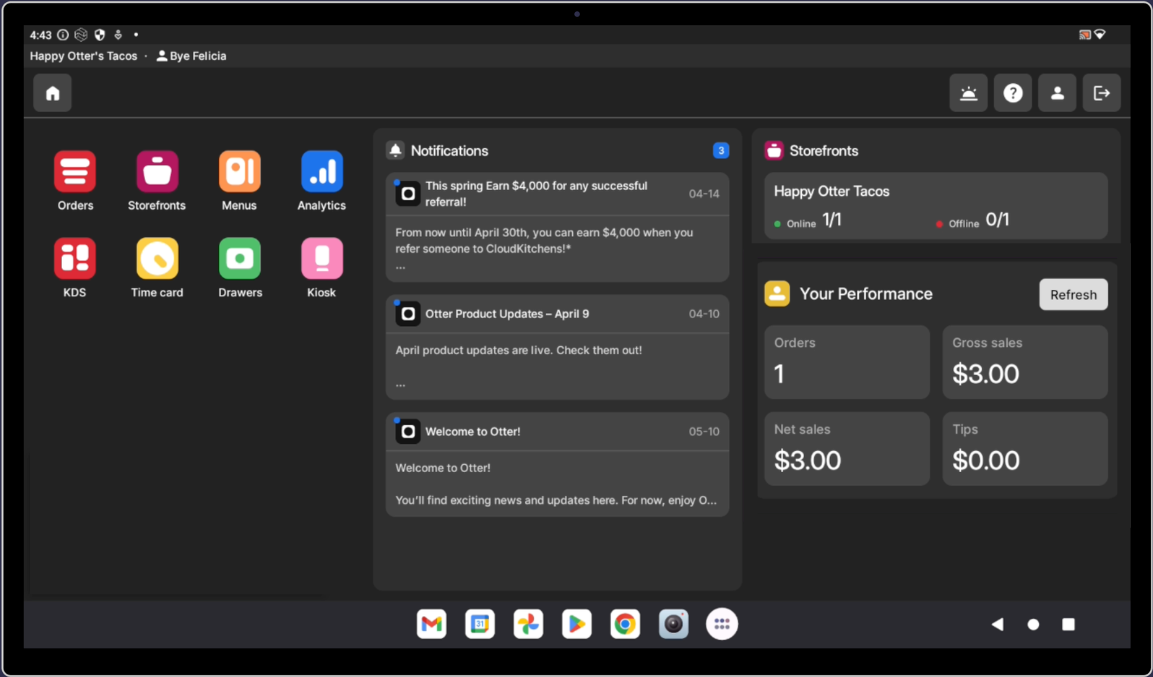
Task: Select the Happy Otter Tacos storefront card
Action: [935, 206]
